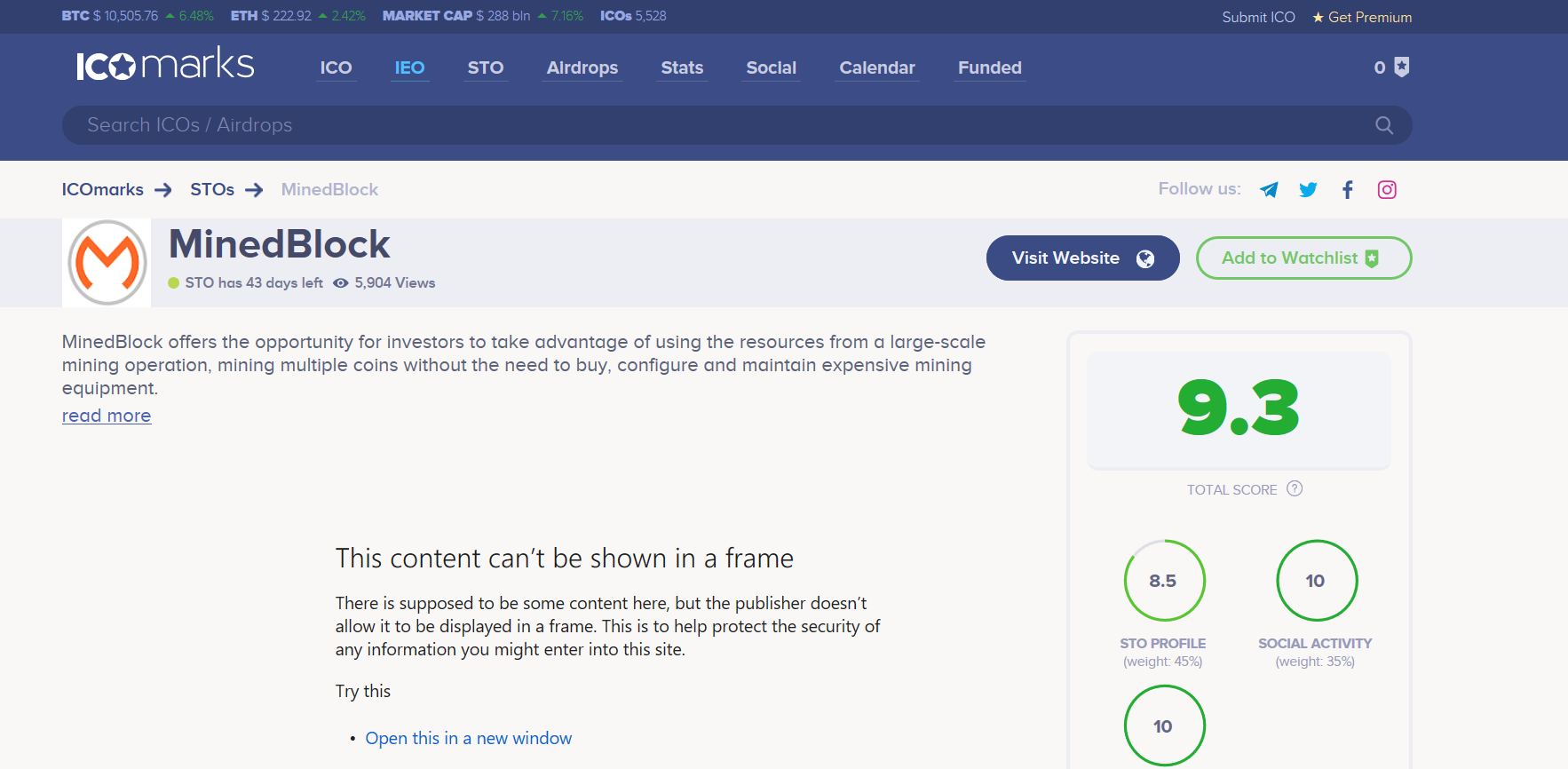The width and height of the screenshot is (1568, 769).
Task: Click the search magnifier icon
Action: click(x=1384, y=125)
